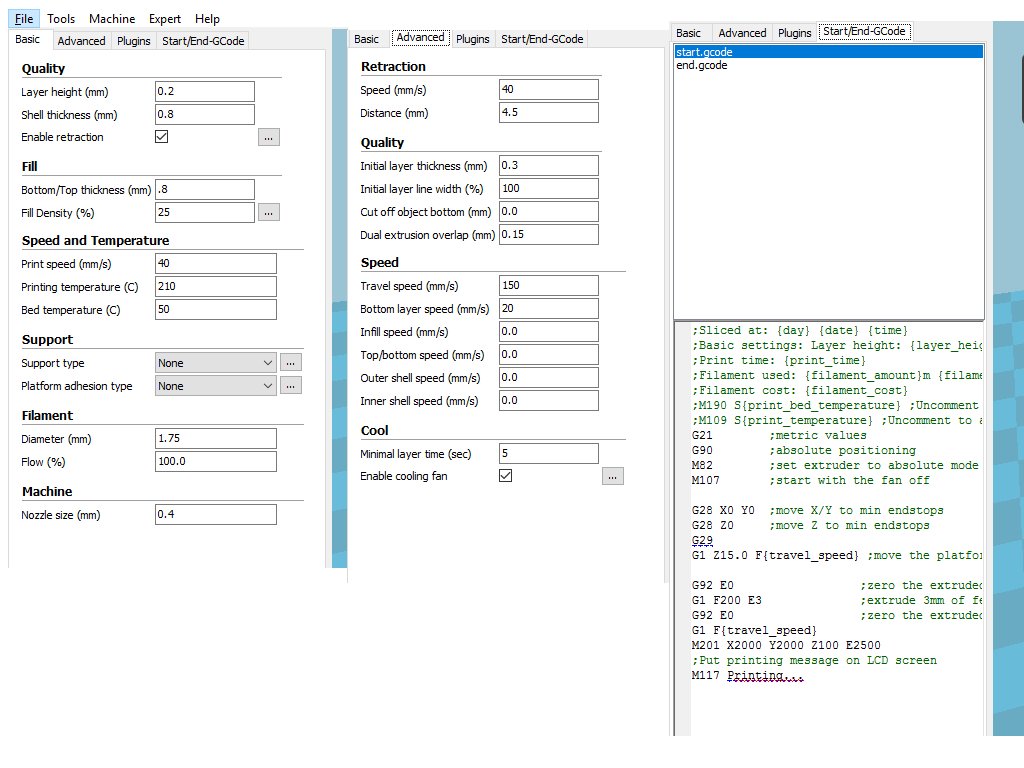Open Fill Density extra settings button
Screen dimensions: 1024x768
click(x=268, y=212)
